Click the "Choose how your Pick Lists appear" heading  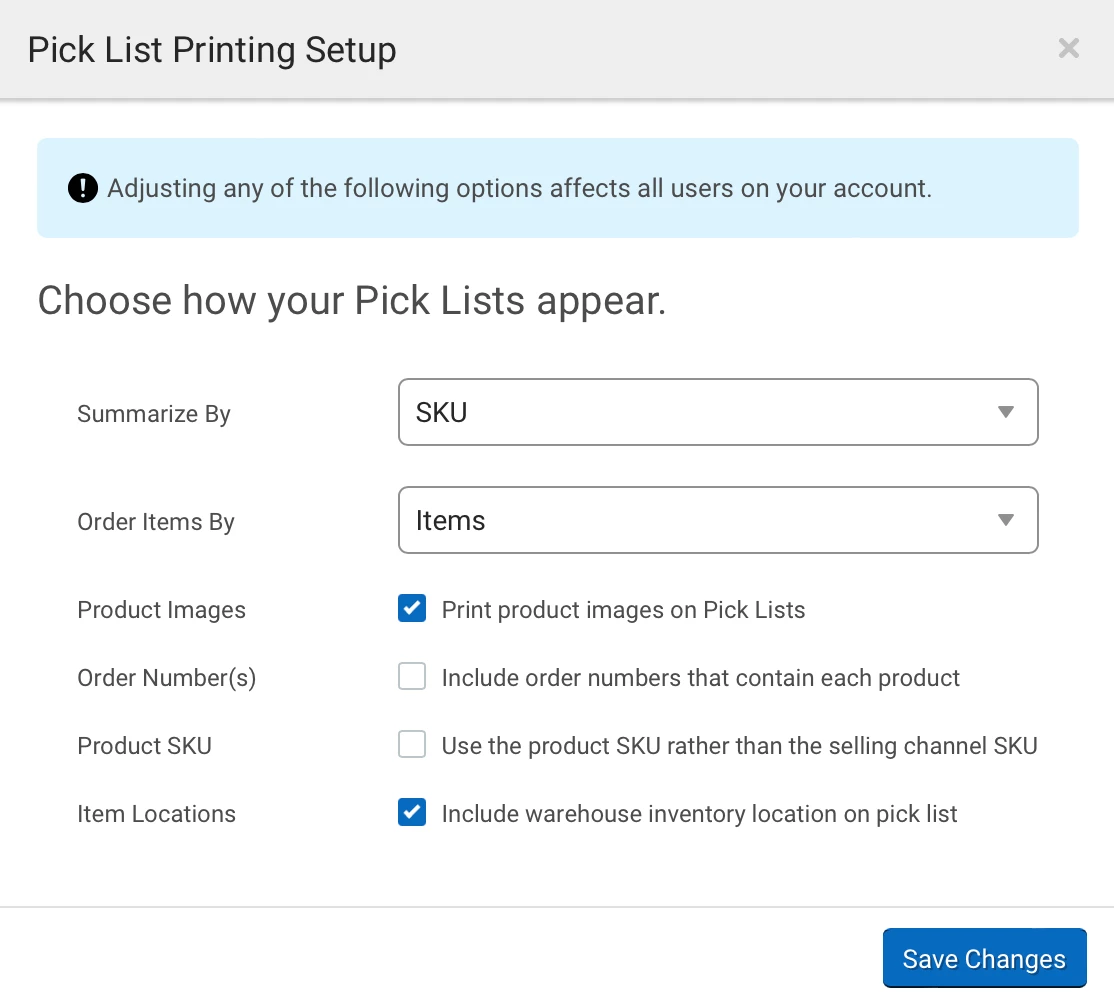click(x=352, y=300)
